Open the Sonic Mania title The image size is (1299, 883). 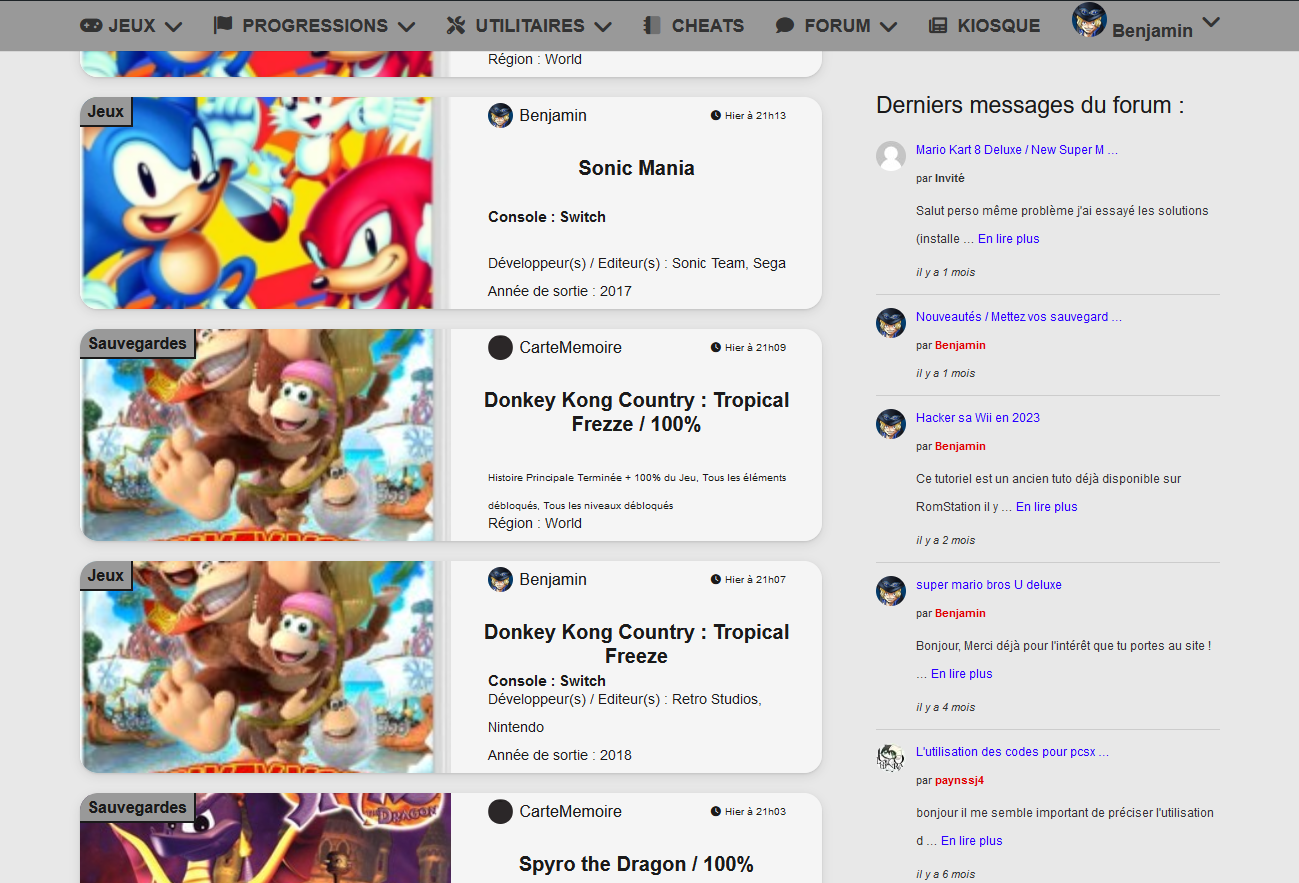tap(636, 168)
